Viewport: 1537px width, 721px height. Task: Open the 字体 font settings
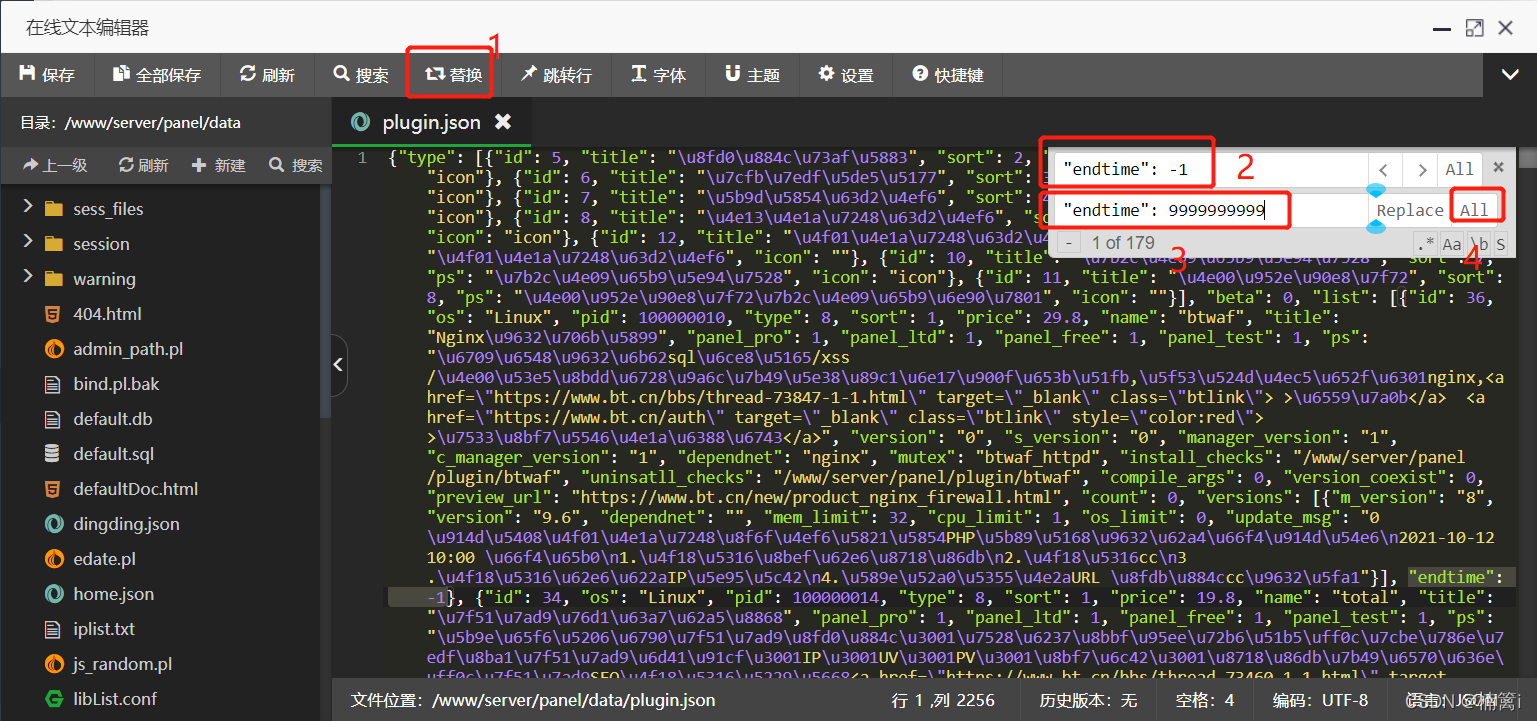point(658,75)
